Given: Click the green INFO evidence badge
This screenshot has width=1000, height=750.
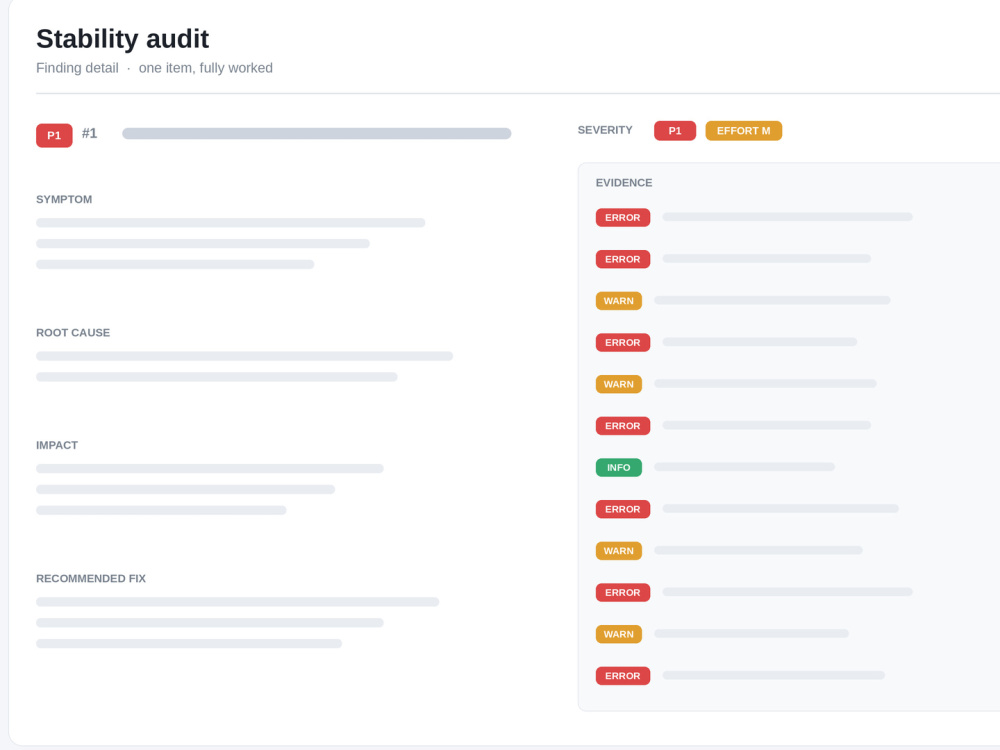Looking at the screenshot, I should 619,467.
